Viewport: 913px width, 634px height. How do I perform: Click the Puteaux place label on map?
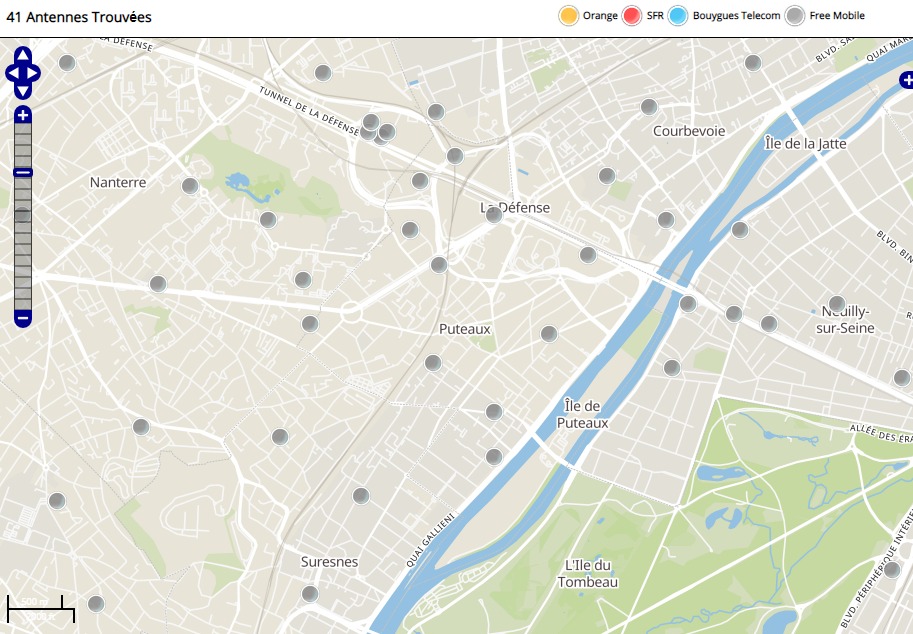465,328
